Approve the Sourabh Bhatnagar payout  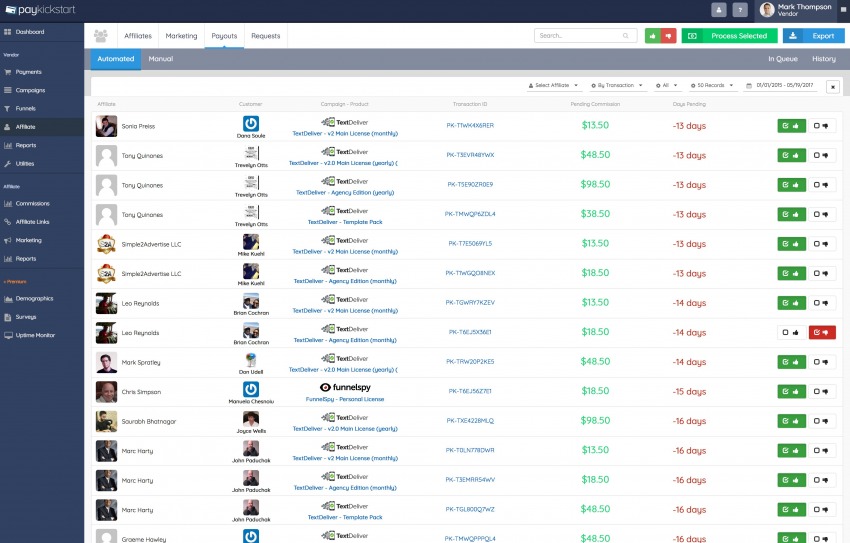click(x=791, y=421)
